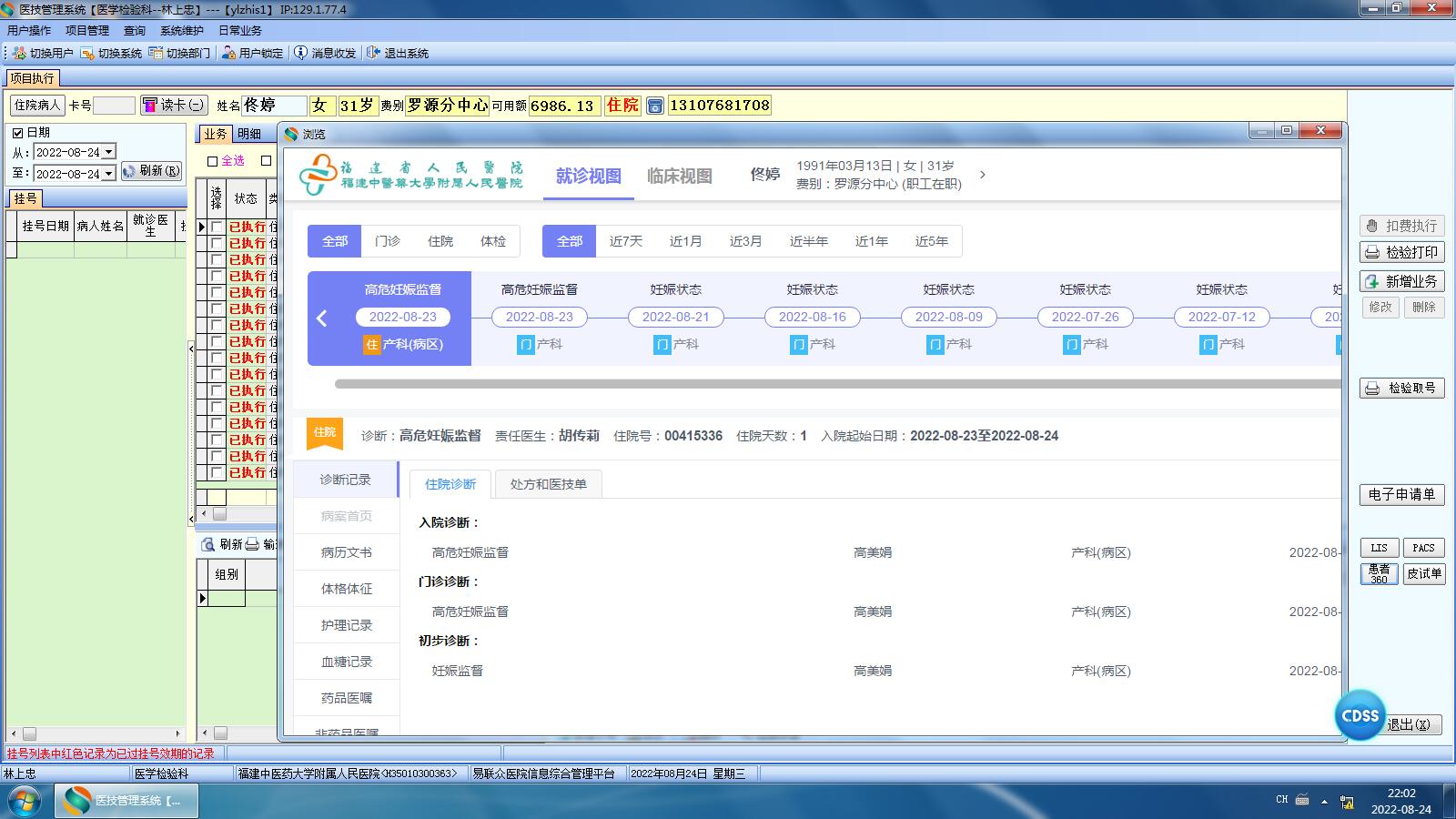Click 扣费执行 charge execution button
Viewport: 1456px width, 819px height.
click(x=1402, y=226)
